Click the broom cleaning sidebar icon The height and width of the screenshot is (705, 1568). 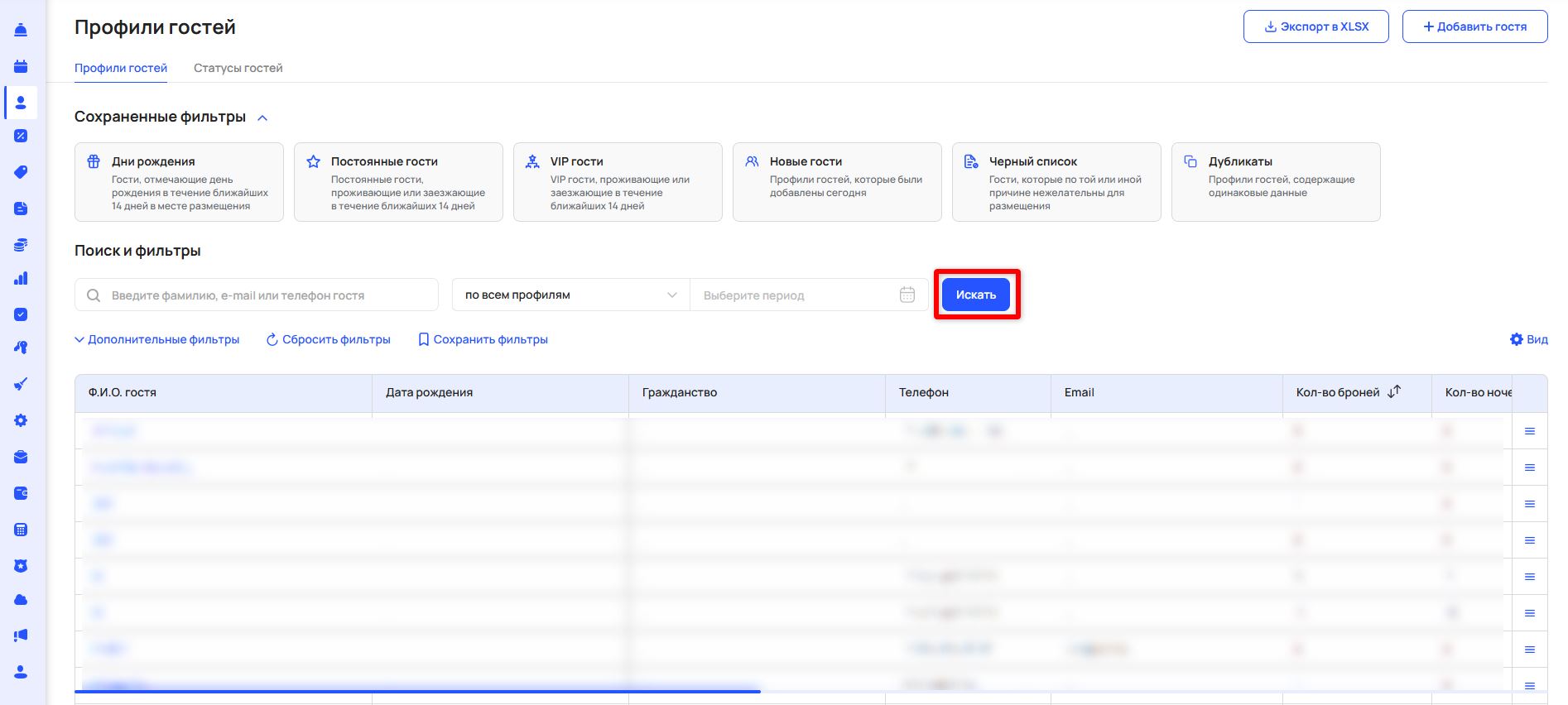[x=21, y=384]
